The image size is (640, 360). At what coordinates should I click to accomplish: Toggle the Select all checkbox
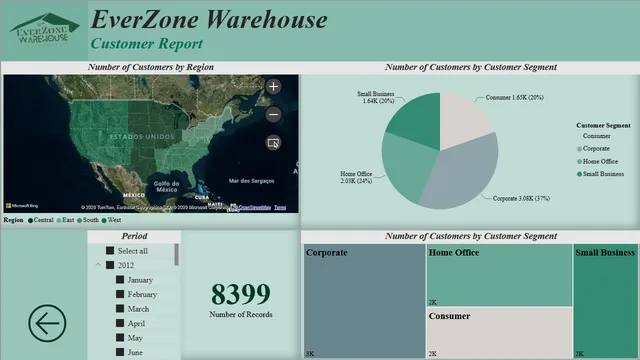[x=110, y=250]
